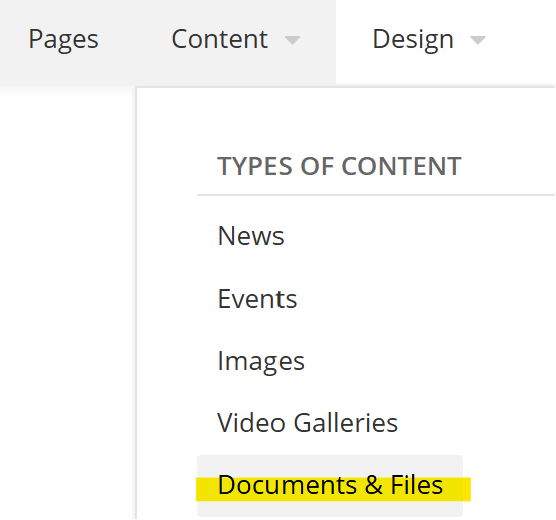
Task: Open the Design menu
Action: coord(413,40)
